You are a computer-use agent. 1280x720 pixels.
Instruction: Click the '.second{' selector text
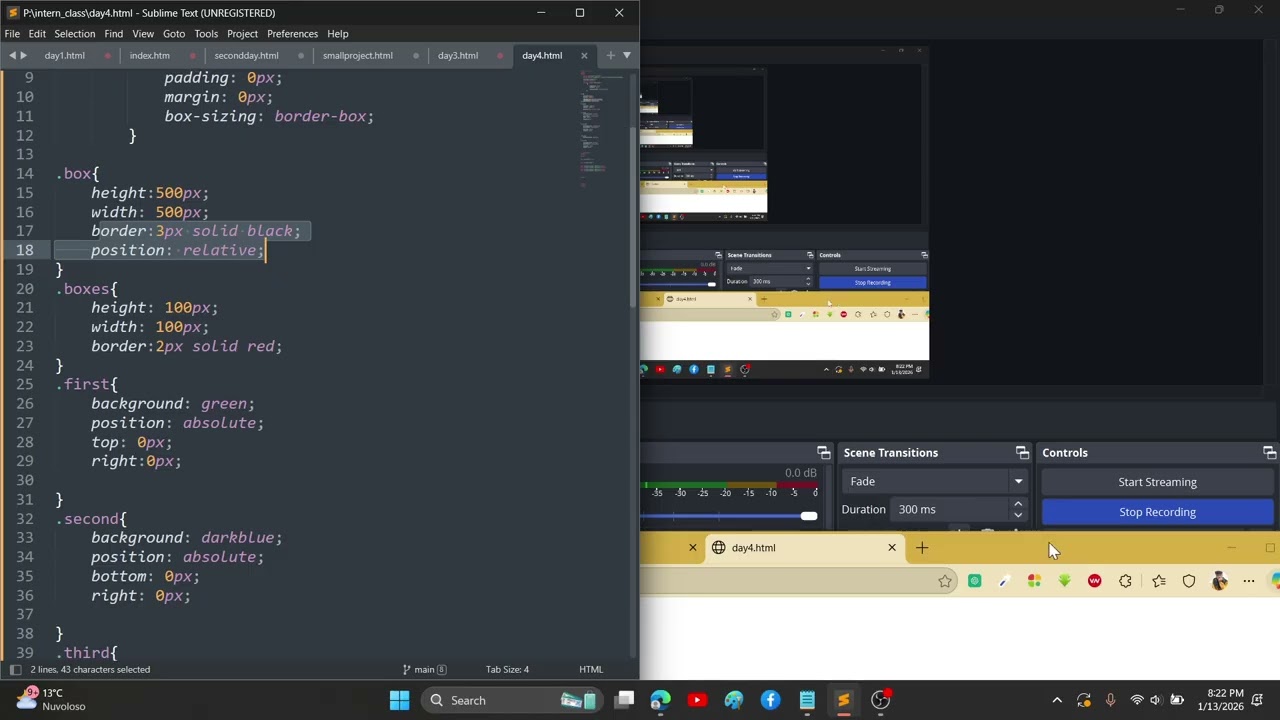pyautogui.click(x=92, y=518)
